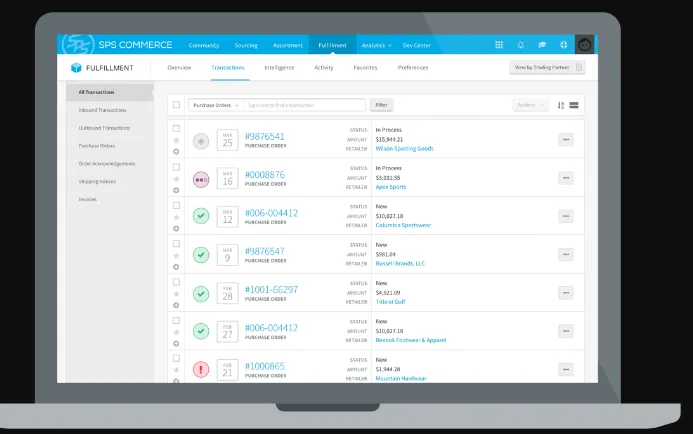Image resolution: width=693 pixels, height=434 pixels.
Task: Click the green check icon for #9876547
Action: click(x=201, y=255)
